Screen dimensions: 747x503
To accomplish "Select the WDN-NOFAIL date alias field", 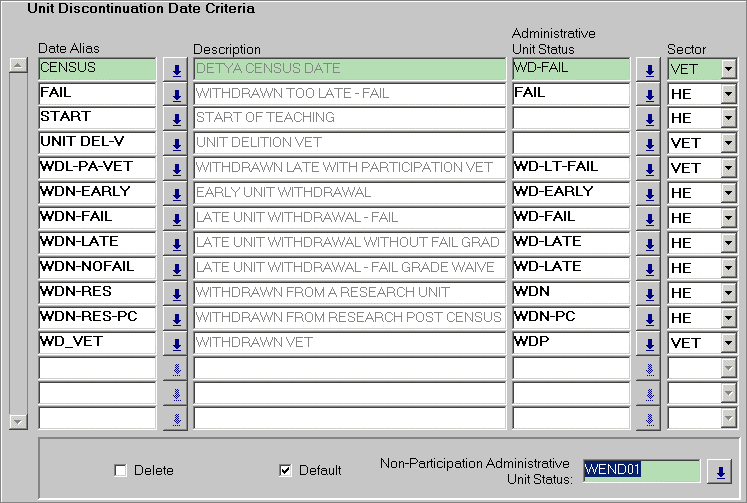I will [97, 268].
